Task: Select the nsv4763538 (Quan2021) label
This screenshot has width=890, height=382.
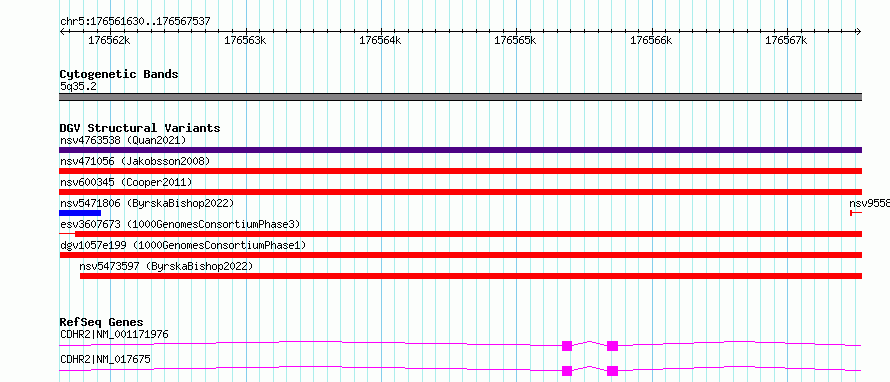Action: [123, 140]
